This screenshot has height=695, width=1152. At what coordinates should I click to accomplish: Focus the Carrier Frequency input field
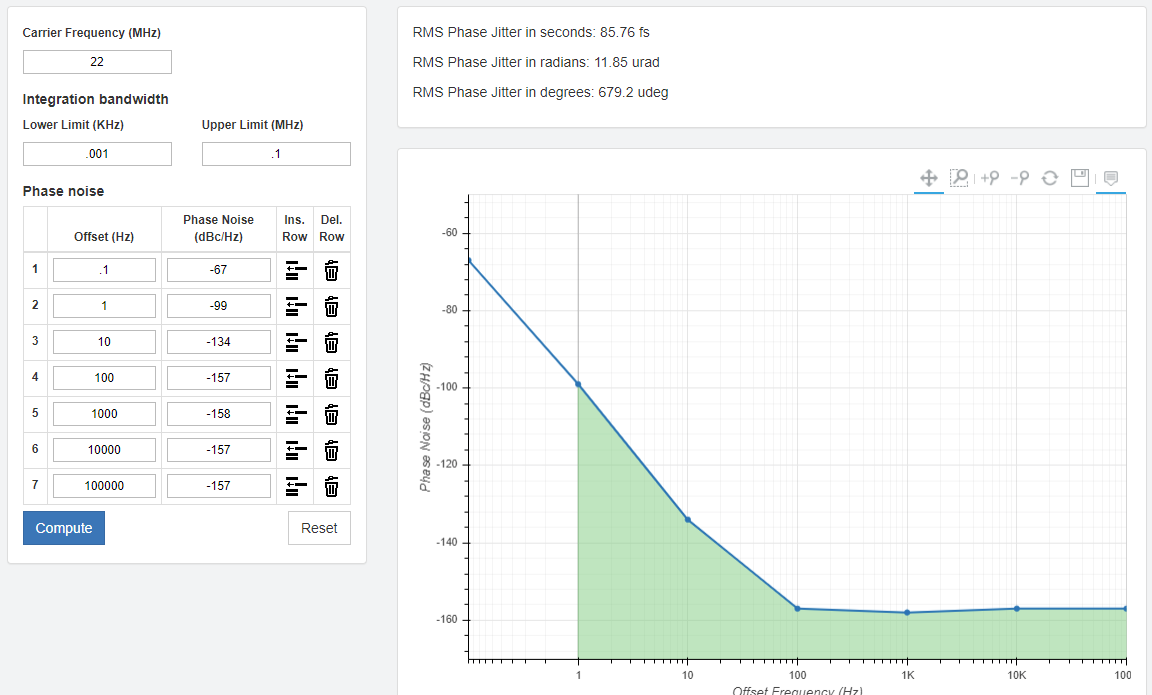point(97,62)
